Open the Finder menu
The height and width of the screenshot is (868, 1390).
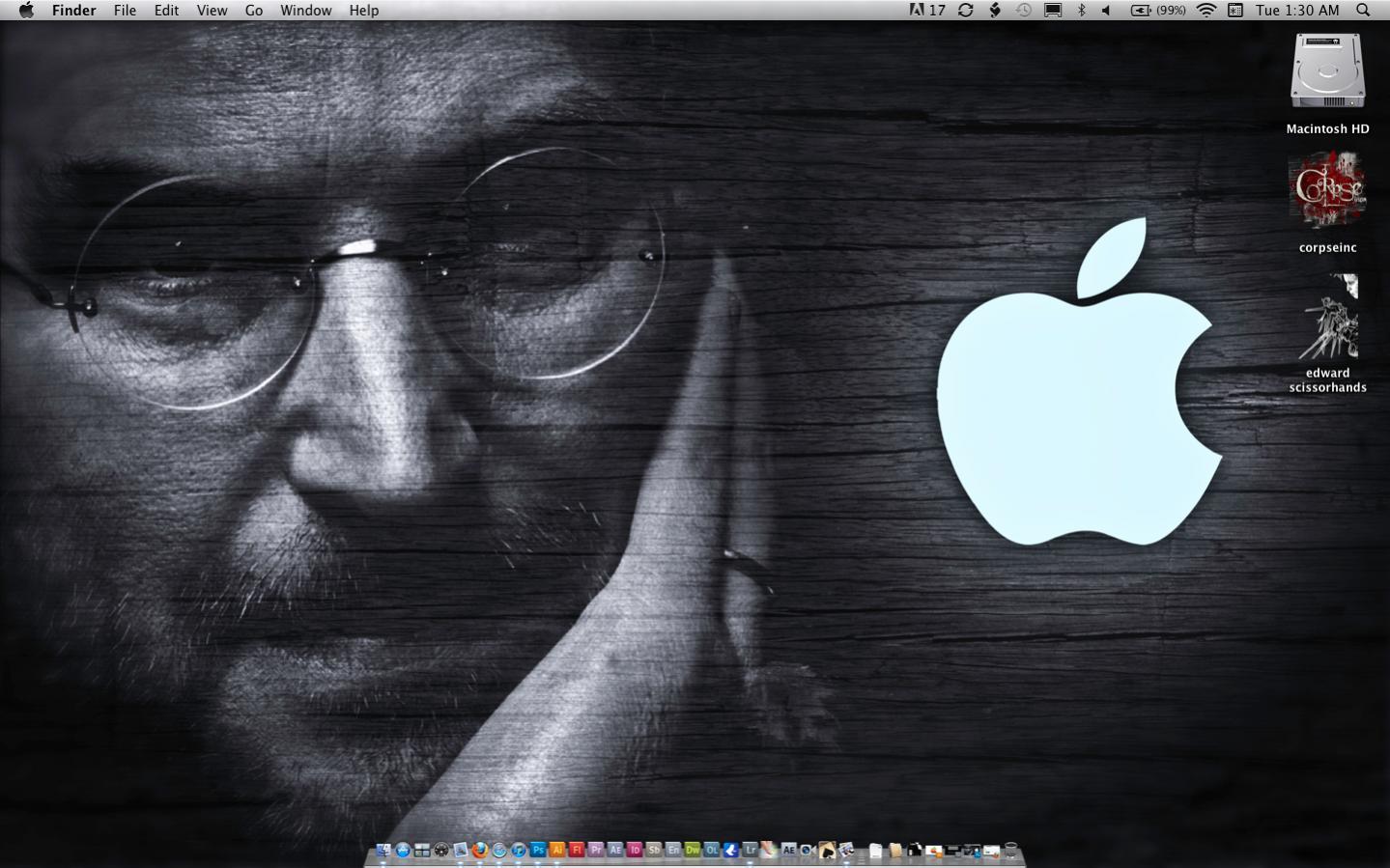coord(73,10)
